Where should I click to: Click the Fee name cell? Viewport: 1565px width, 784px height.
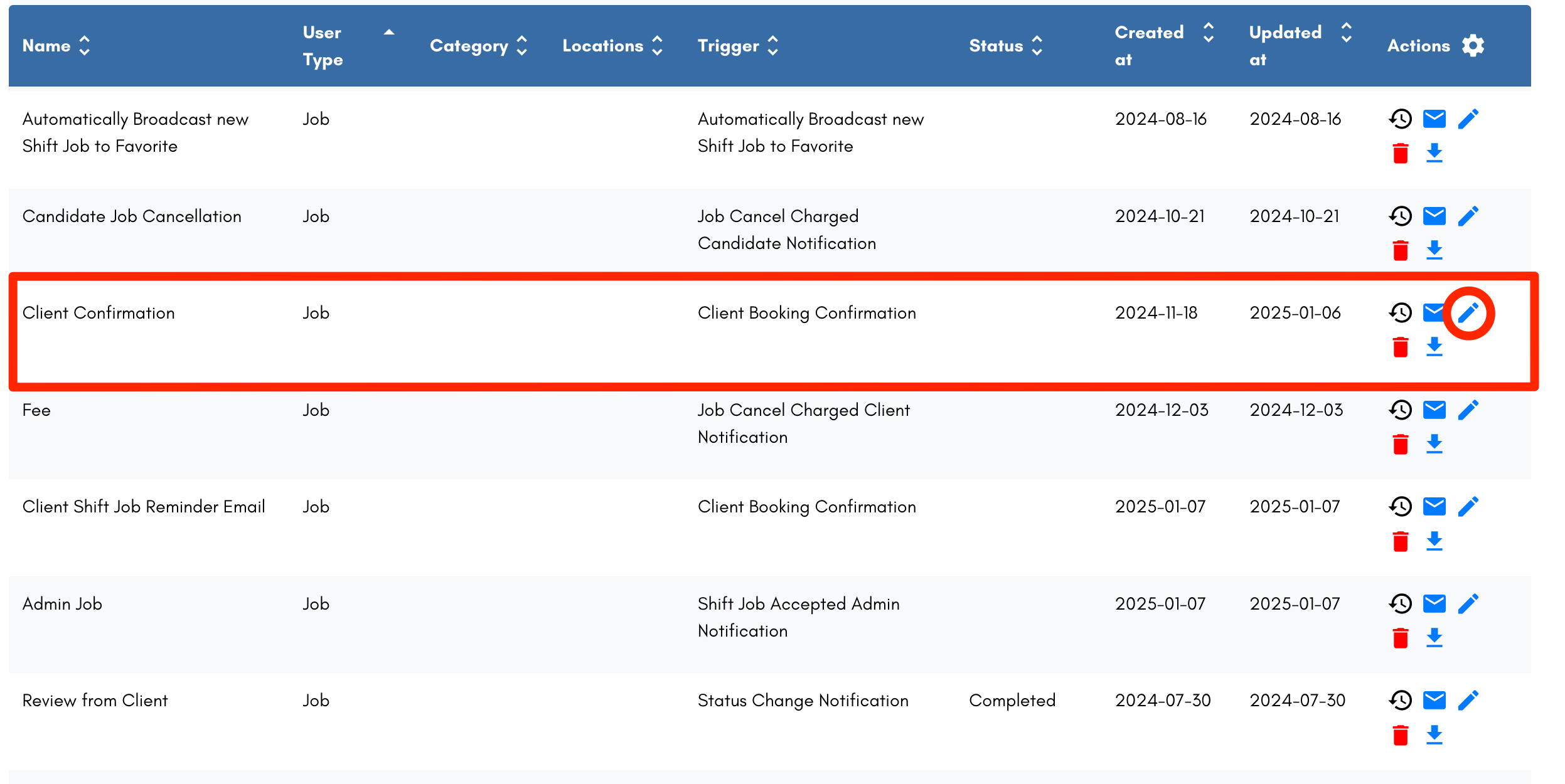[x=36, y=410]
